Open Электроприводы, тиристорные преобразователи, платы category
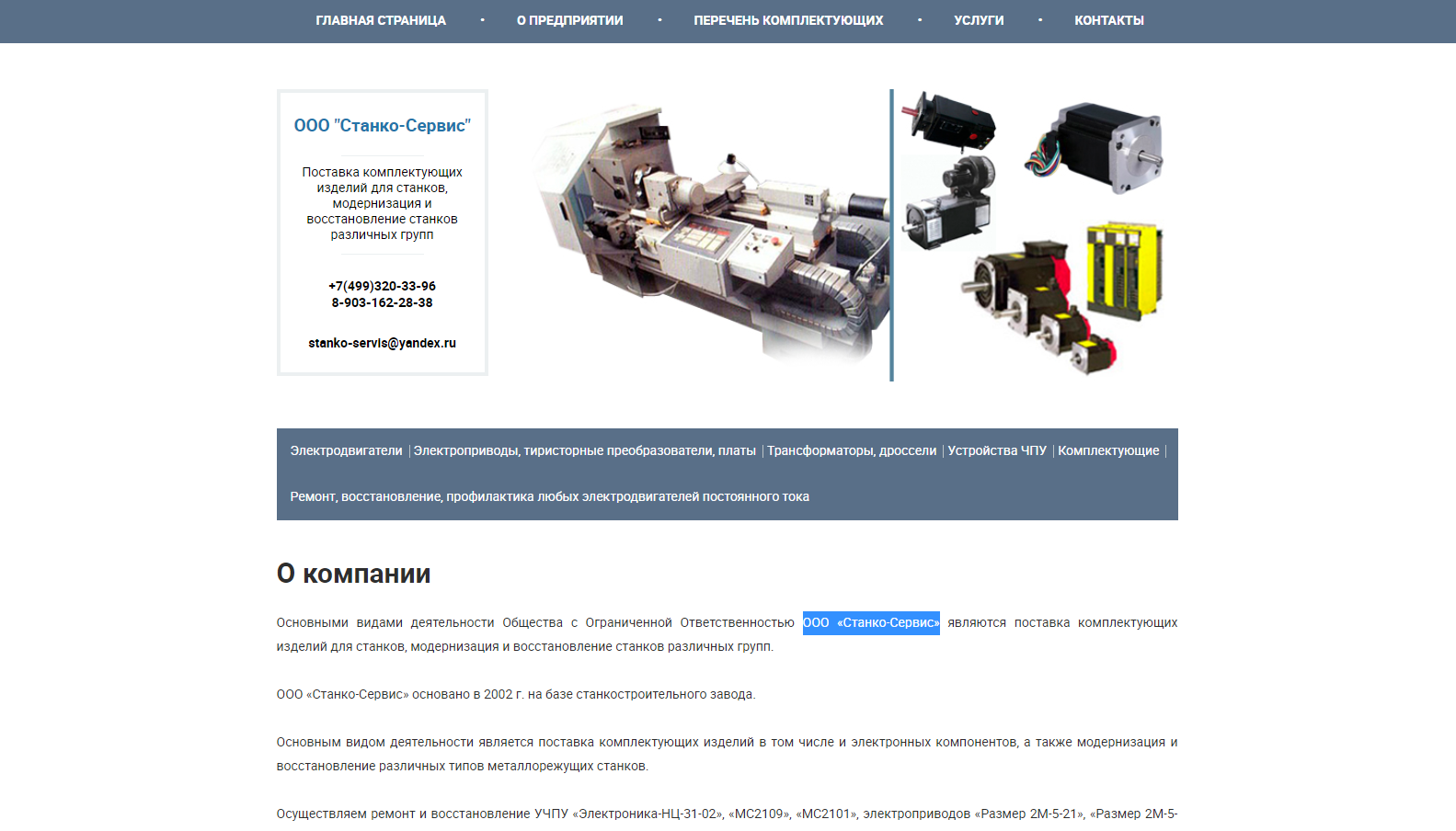The image size is (1456, 831). pyautogui.click(x=585, y=450)
